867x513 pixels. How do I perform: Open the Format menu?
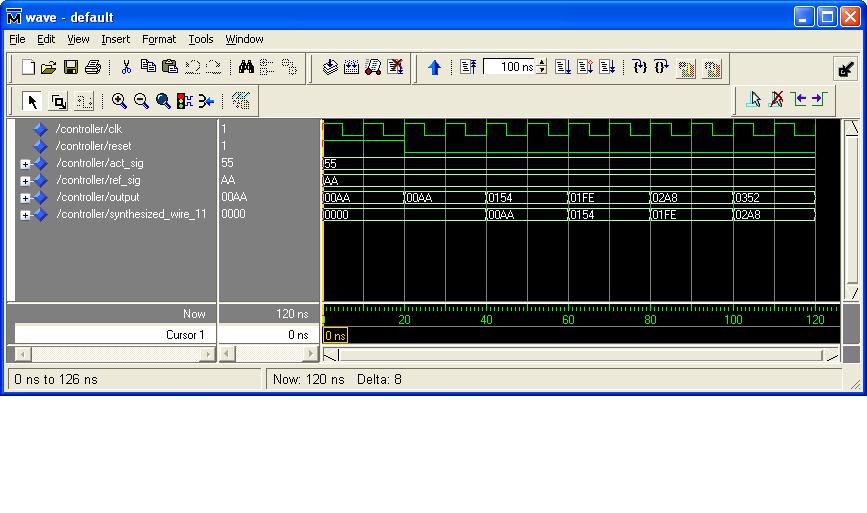[x=158, y=39]
